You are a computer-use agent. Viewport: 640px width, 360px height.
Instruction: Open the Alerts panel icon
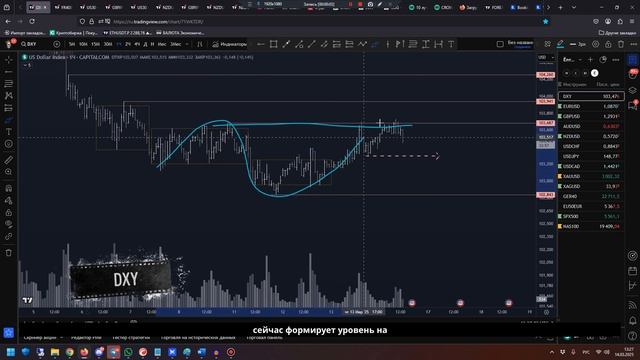point(633,74)
